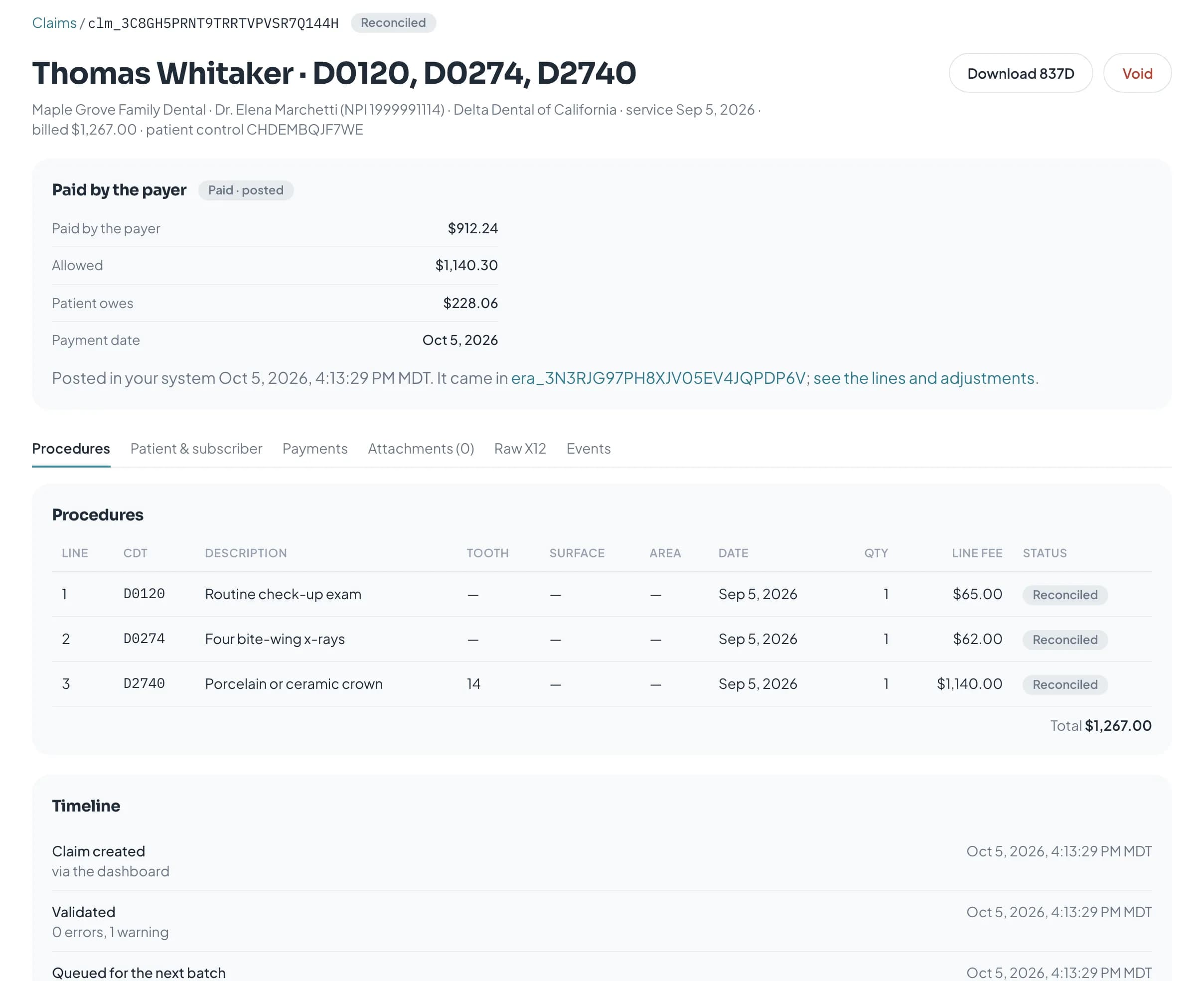
Task: Click the Reconciled badge beside claim ID
Action: [393, 23]
